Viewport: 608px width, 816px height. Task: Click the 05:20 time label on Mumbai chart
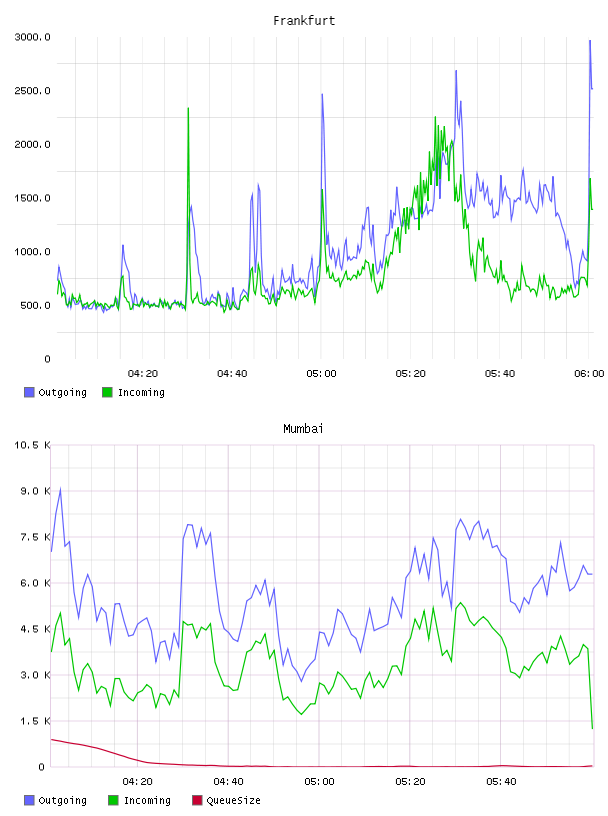coord(410,782)
